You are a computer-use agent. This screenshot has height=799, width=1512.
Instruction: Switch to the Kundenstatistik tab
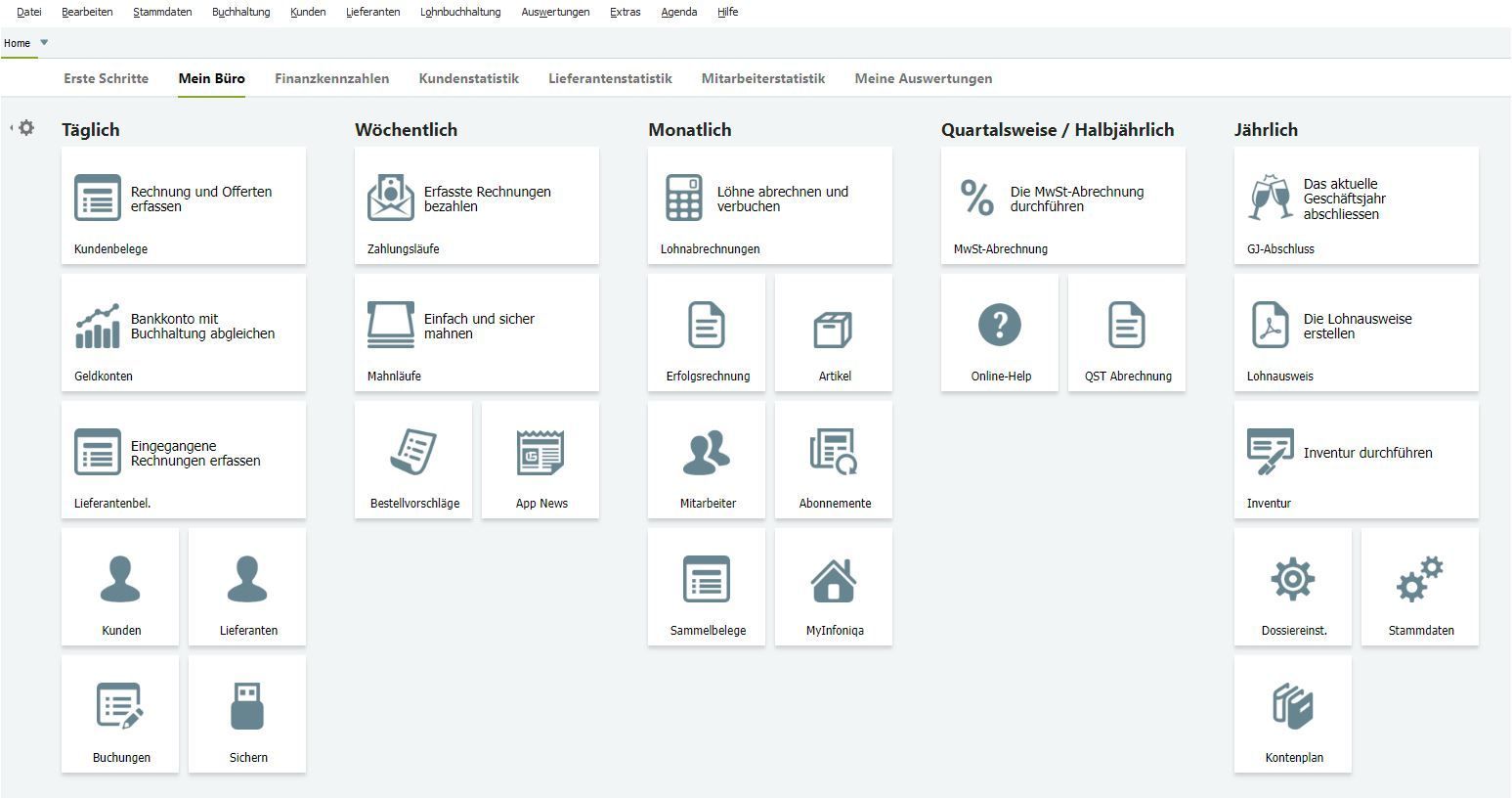468,78
